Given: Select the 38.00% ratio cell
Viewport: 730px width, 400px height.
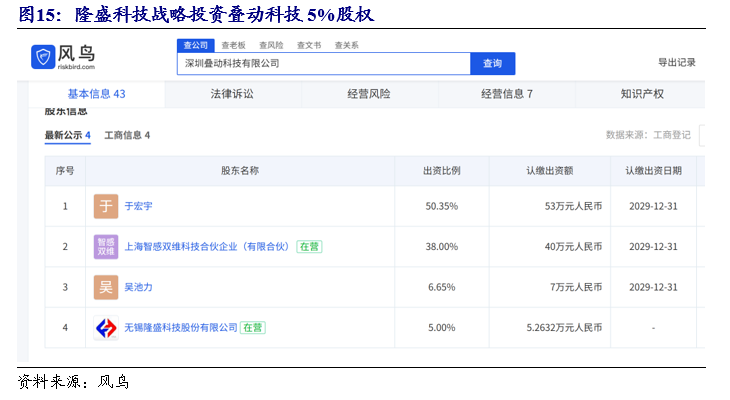Looking at the screenshot, I should [441, 247].
